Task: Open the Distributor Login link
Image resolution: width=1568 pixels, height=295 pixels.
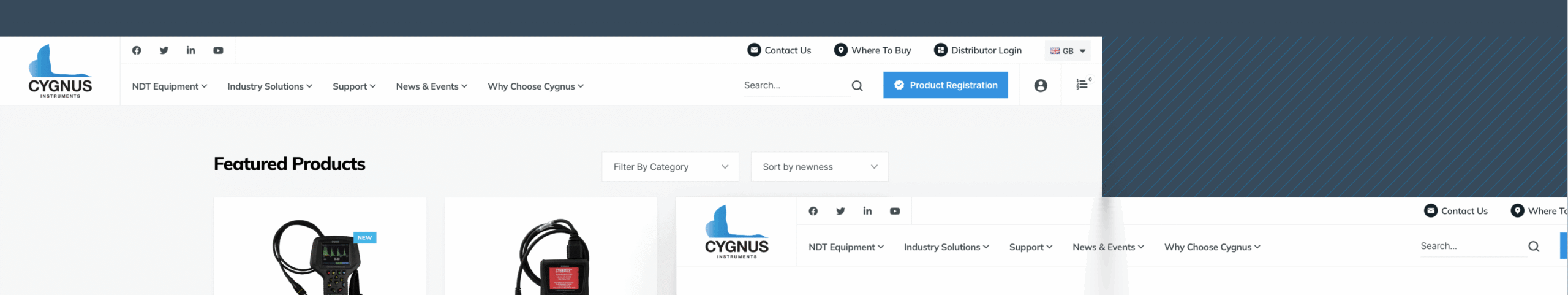Action: (x=978, y=50)
